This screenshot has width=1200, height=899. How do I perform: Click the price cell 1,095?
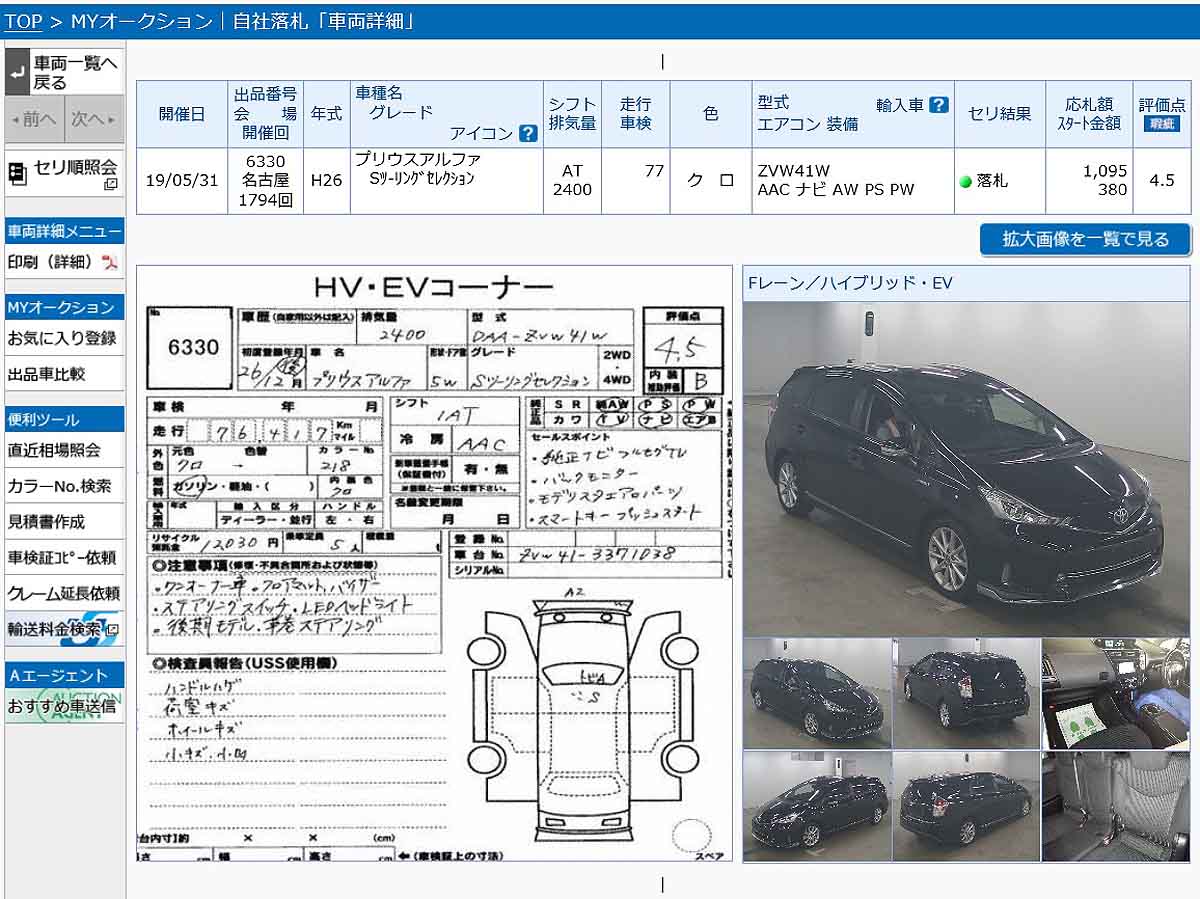click(x=1090, y=181)
